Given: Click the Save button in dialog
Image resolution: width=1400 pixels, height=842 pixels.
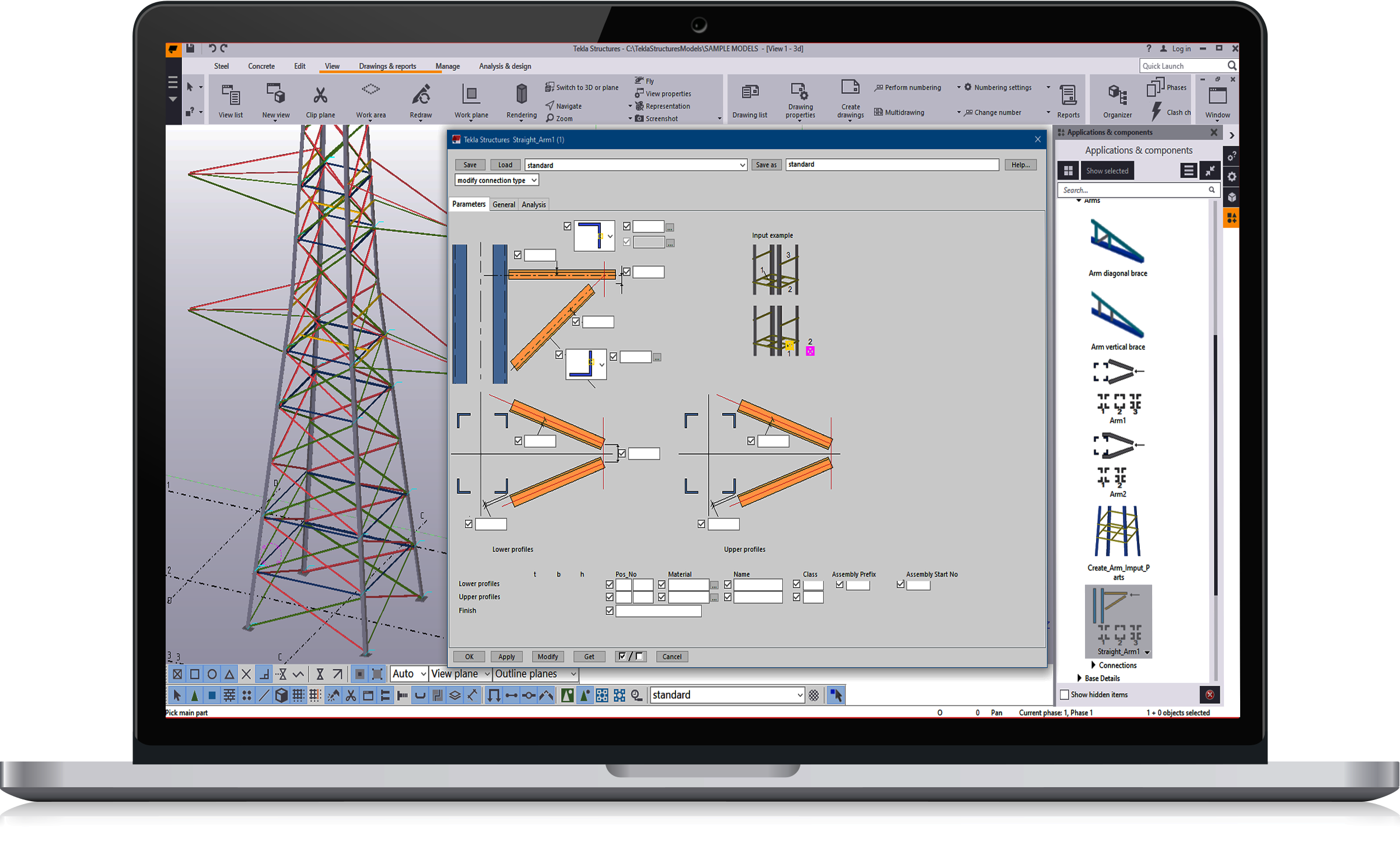Looking at the screenshot, I should 470,165.
